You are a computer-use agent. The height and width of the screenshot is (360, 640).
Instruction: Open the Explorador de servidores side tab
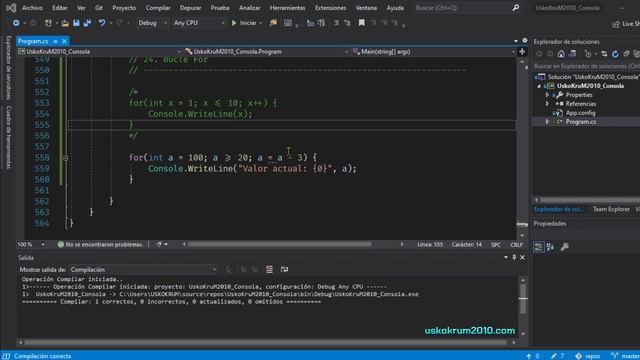(8, 68)
